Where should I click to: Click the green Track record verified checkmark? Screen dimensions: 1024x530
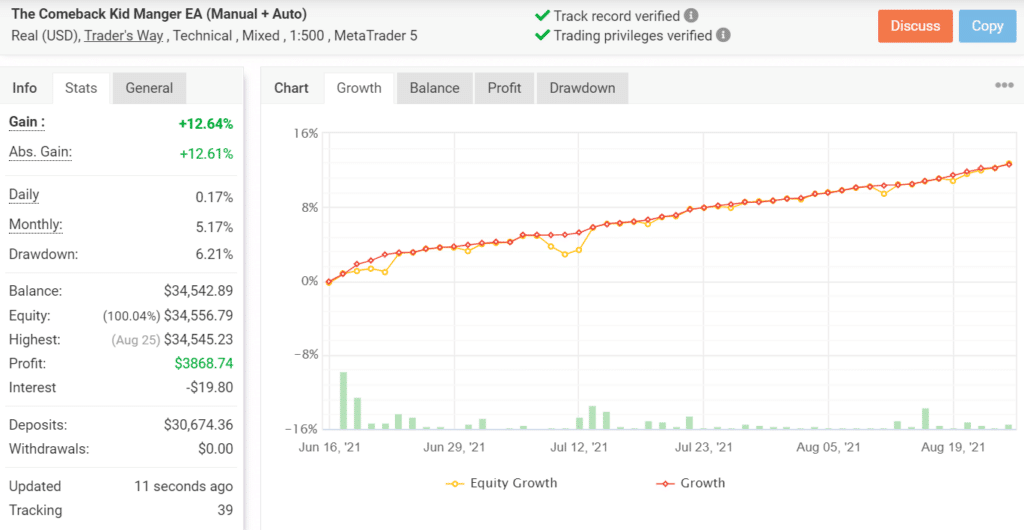pos(542,16)
